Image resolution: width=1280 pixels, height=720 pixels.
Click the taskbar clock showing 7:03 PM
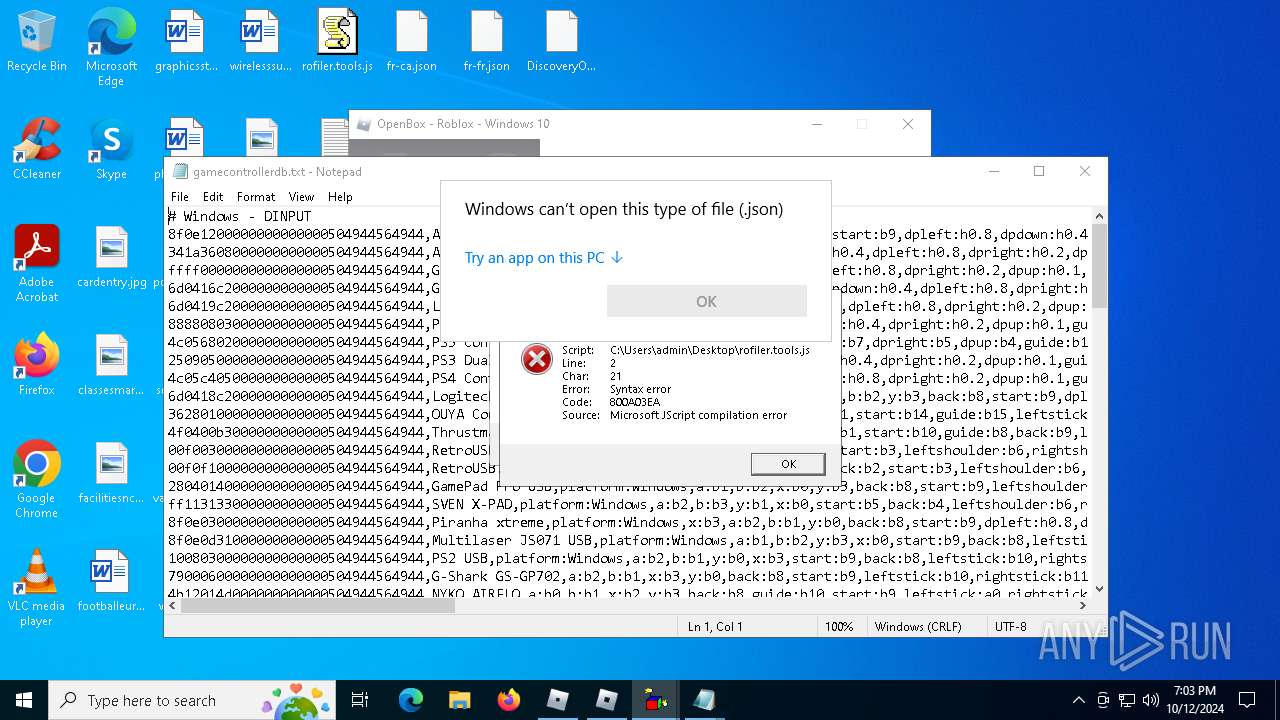point(1194,700)
